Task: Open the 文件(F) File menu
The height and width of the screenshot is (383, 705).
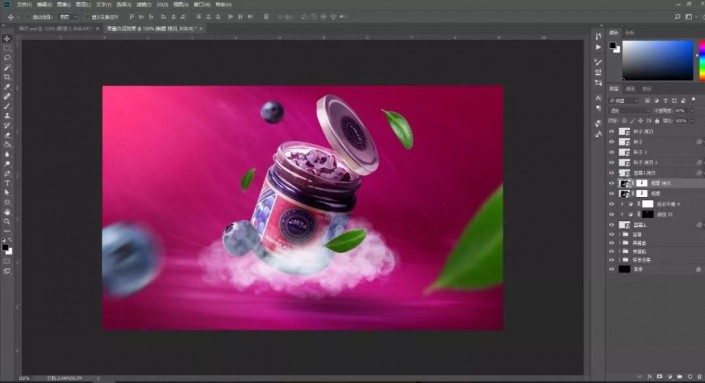Action: [x=24, y=4]
